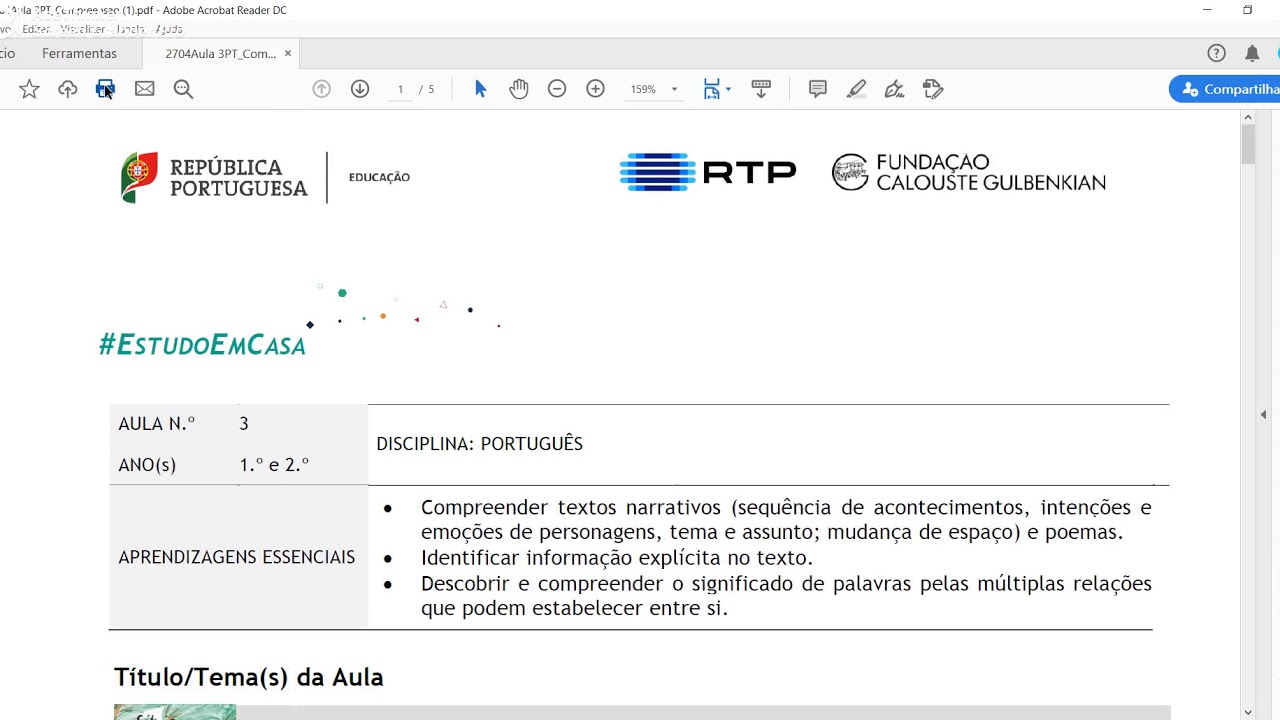The height and width of the screenshot is (720, 1280).
Task: Go to previous page arrow
Action: 321,89
